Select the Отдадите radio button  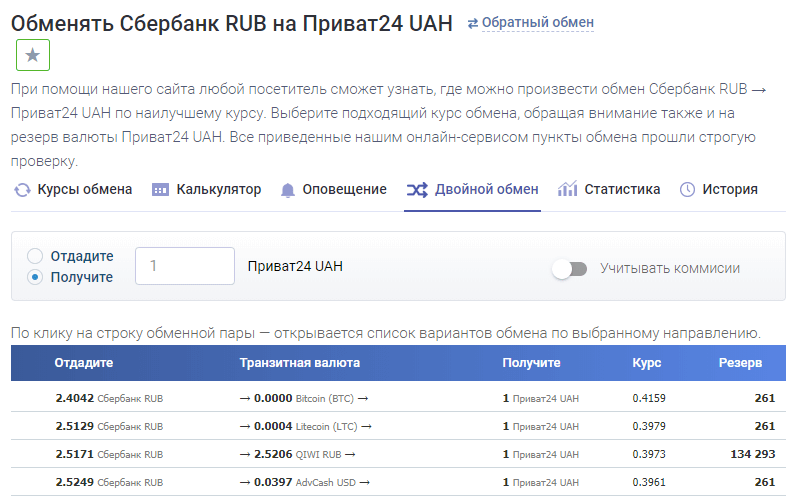(x=34, y=256)
